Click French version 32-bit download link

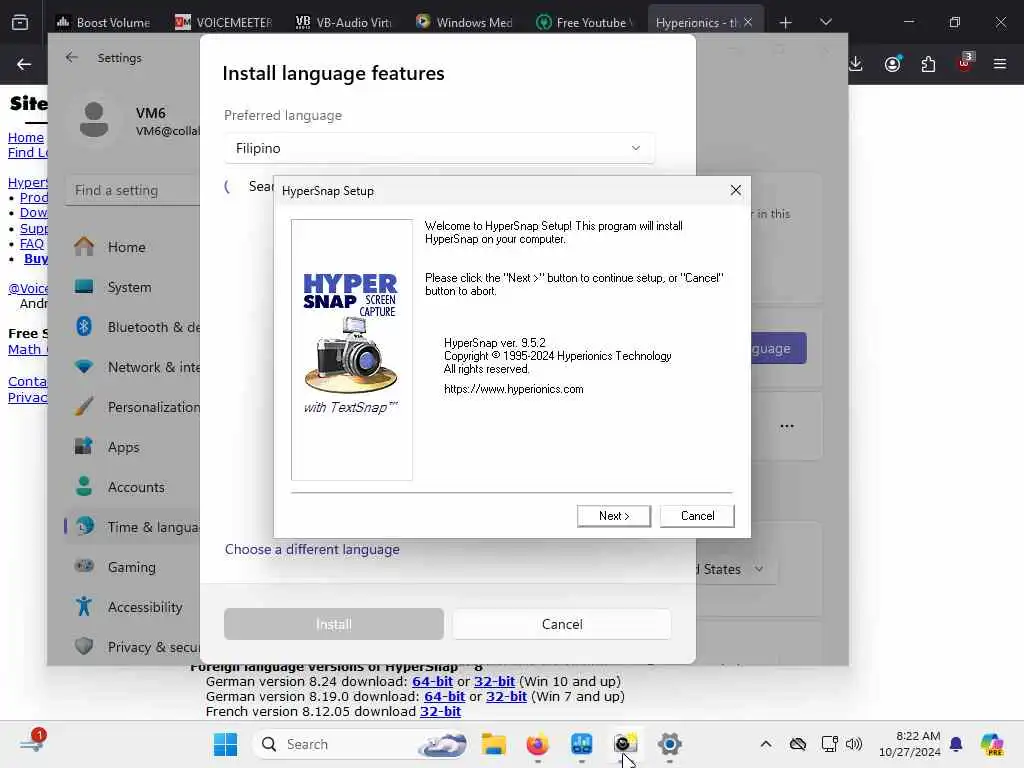point(440,711)
